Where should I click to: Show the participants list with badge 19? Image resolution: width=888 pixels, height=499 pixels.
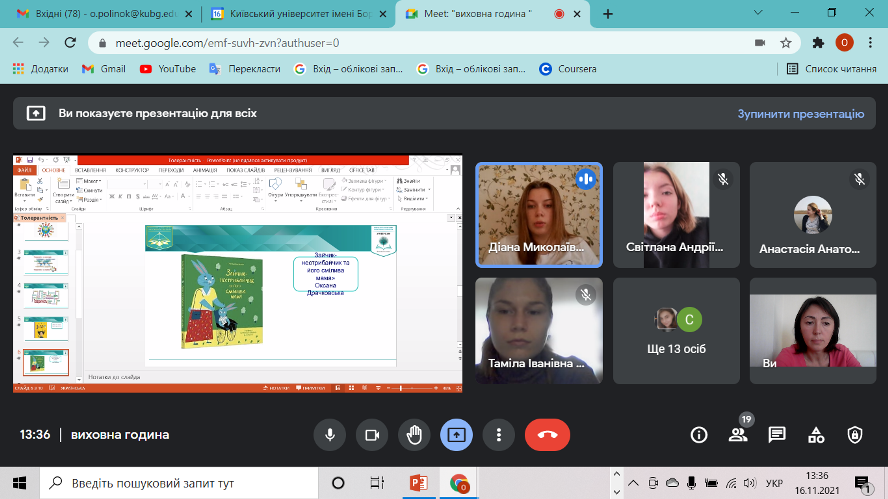pyautogui.click(x=738, y=435)
